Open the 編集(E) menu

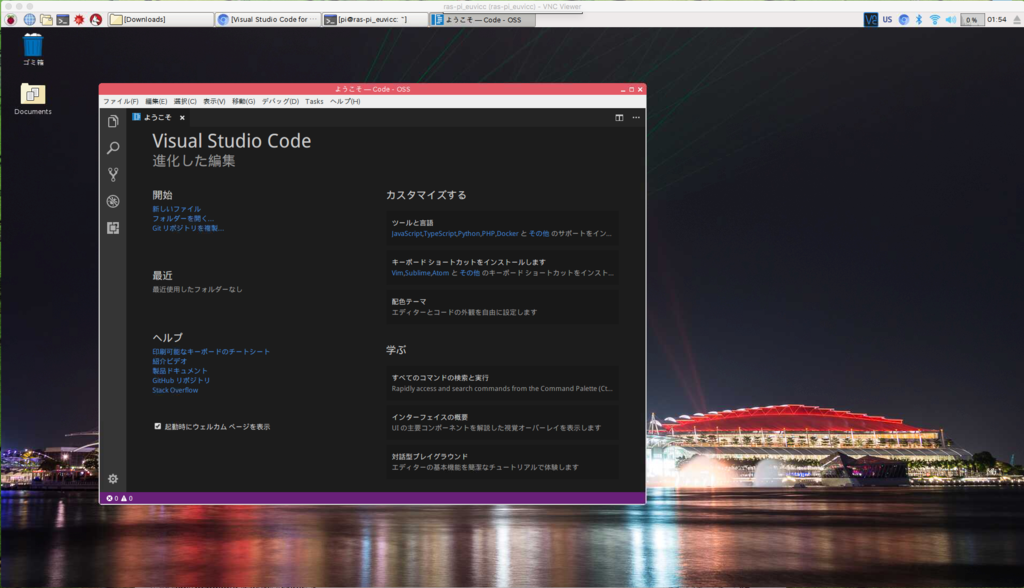tap(156, 101)
